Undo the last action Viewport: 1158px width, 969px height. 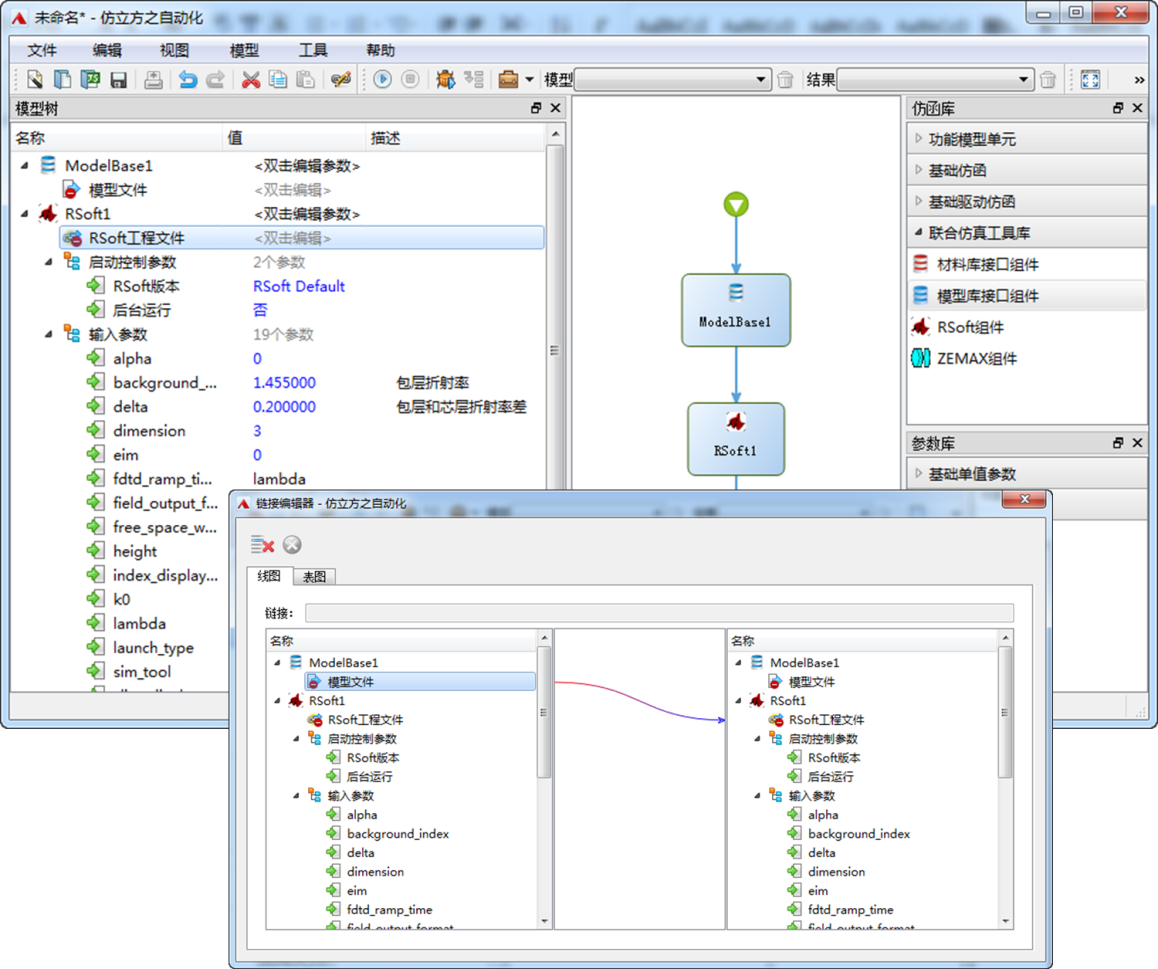(x=188, y=80)
